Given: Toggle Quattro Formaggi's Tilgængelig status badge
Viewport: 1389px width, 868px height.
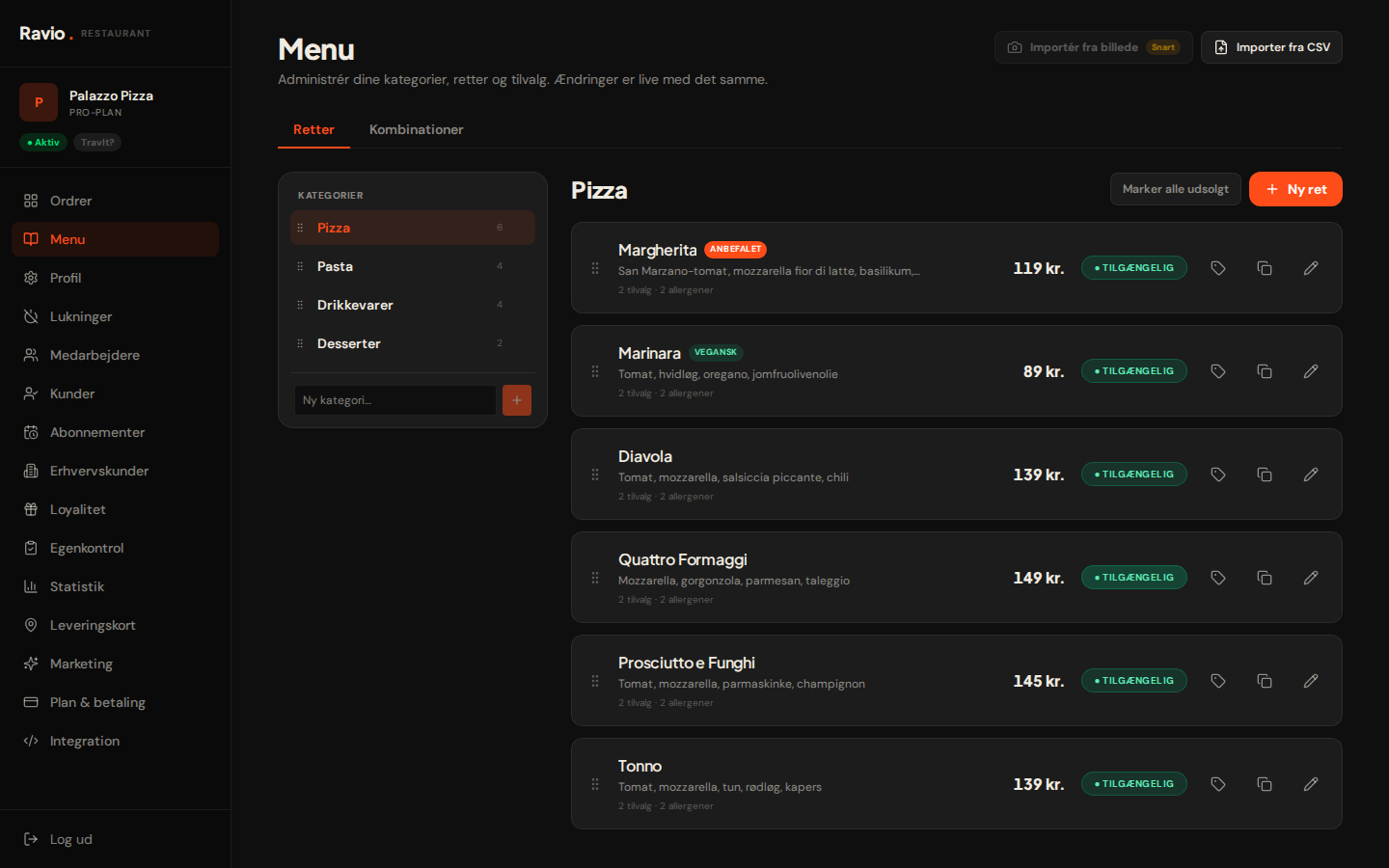Looking at the screenshot, I should pos(1134,578).
